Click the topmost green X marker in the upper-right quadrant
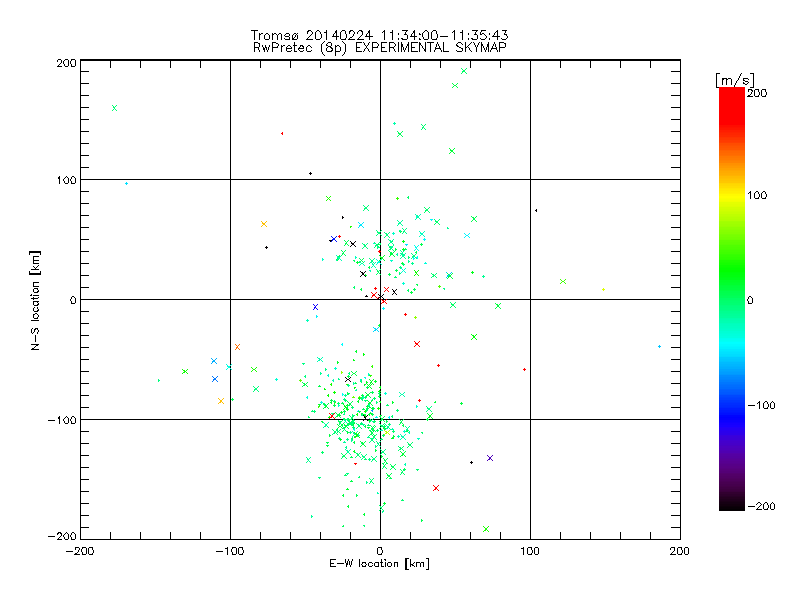The image size is (800, 600). [464, 71]
